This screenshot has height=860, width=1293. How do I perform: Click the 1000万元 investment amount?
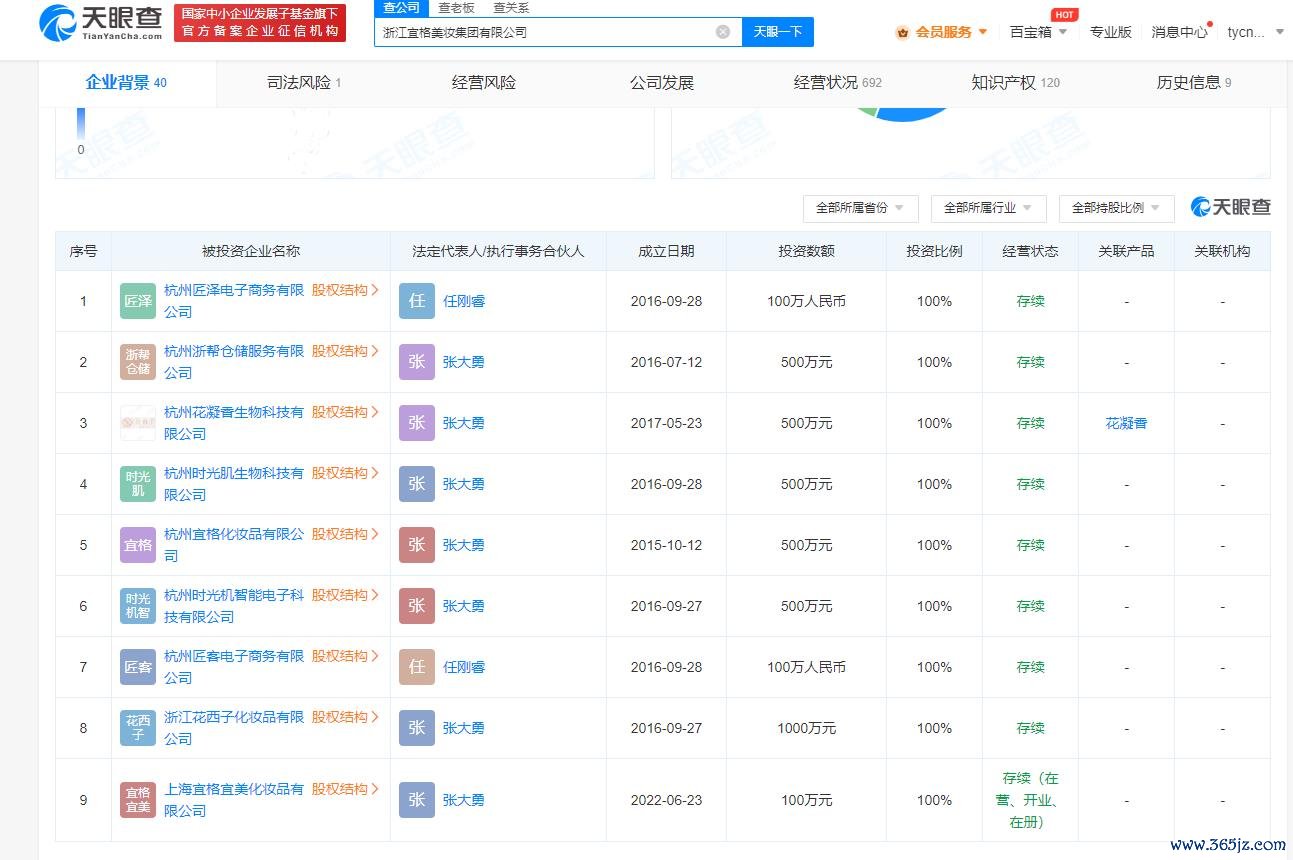tap(806, 728)
